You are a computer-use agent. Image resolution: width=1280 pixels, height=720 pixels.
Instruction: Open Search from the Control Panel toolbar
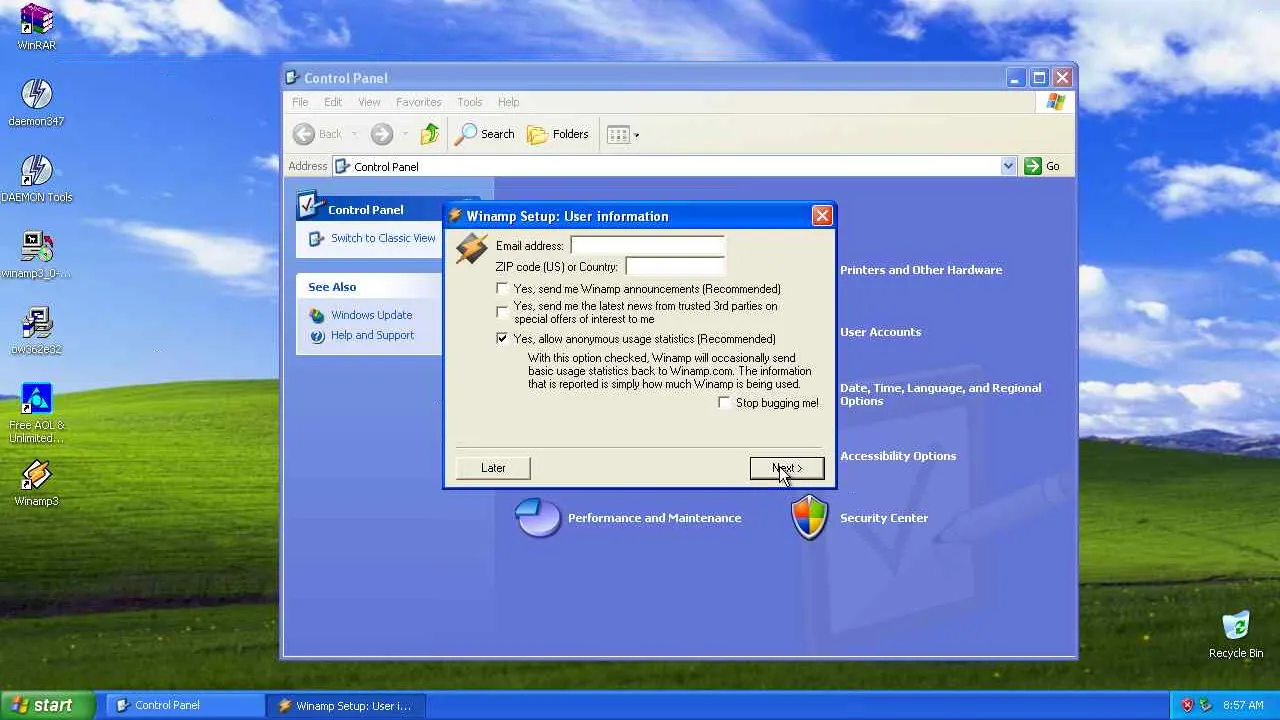coord(485,134)
